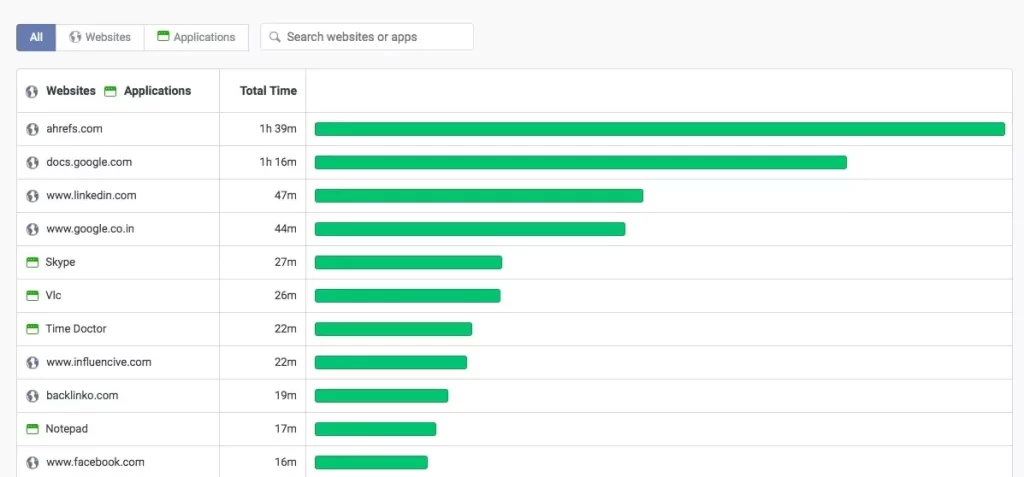Select the All filter tab
This screenshot has width=1024, height=477.
(37, 37)
